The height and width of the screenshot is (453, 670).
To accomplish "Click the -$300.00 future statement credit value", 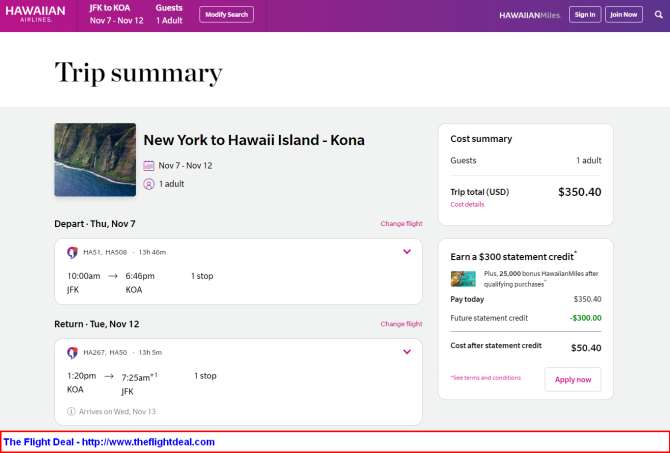I will (x=585, y=318).
